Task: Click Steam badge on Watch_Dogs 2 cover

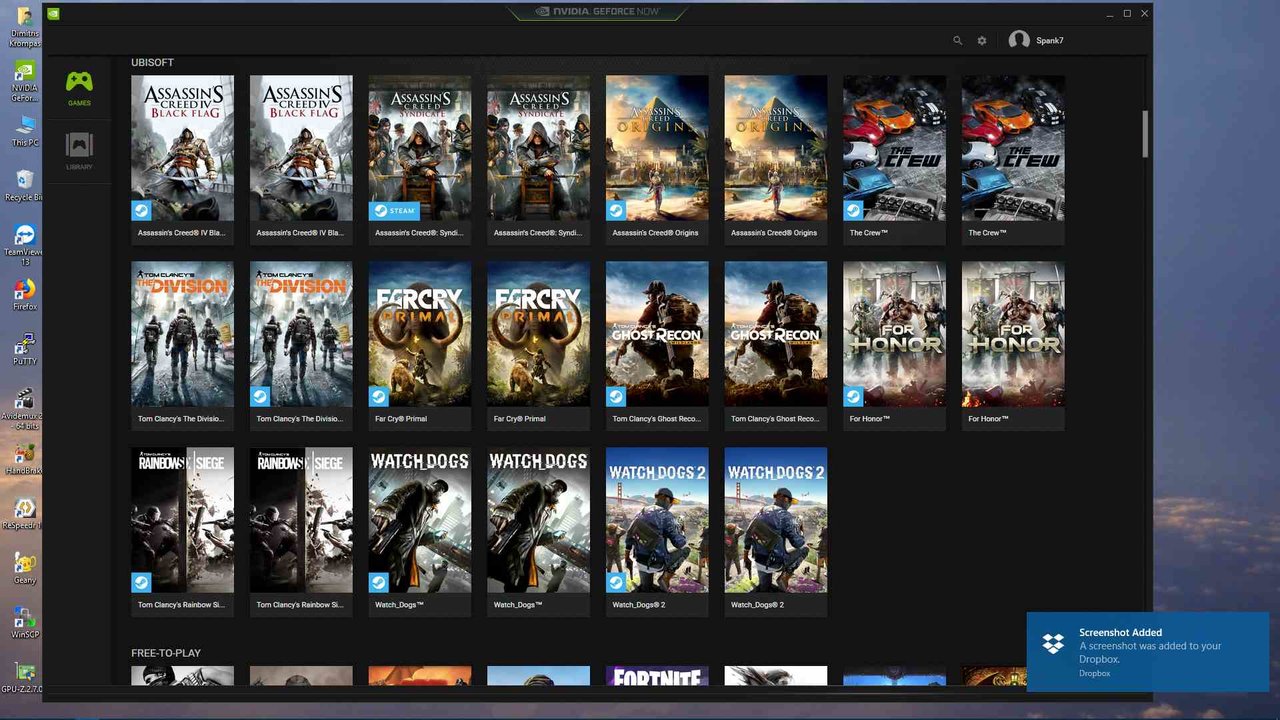Action: 616,583
